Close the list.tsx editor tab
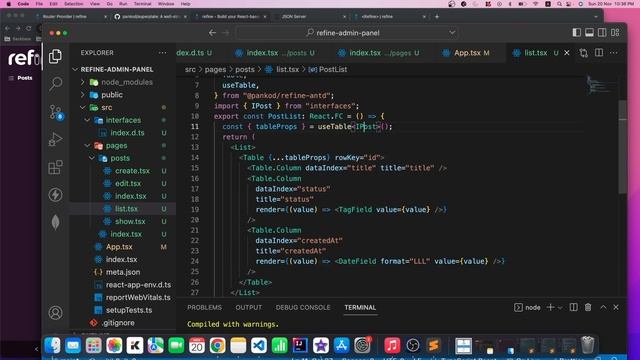 pyautogui.click(x=567, y=53)
